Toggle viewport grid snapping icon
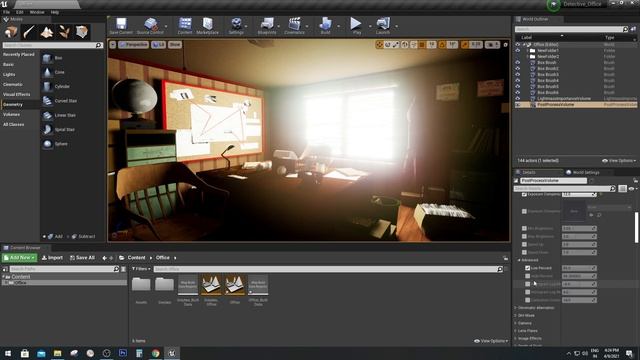The image size is (640, 360). click(x=422, y=44)
